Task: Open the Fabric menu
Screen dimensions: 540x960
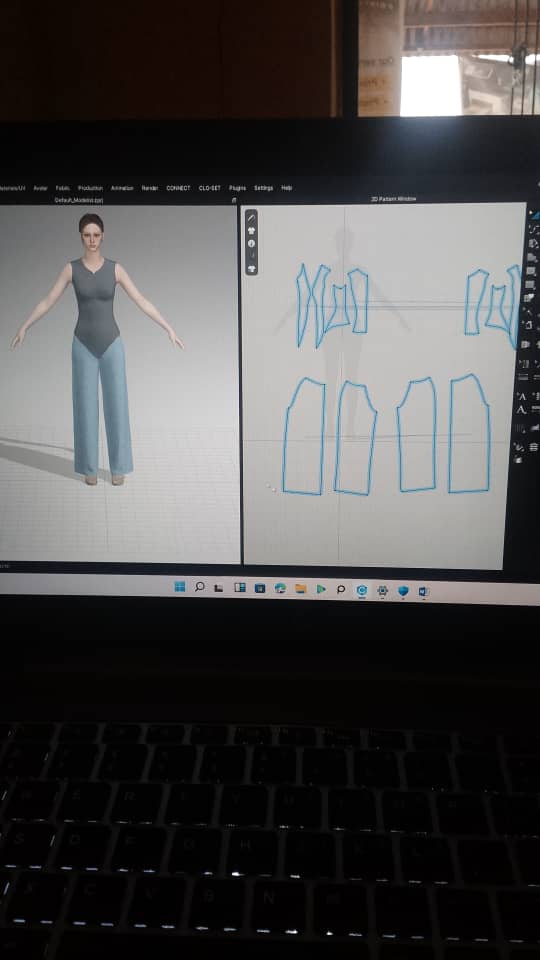Action: click(62, 188)
